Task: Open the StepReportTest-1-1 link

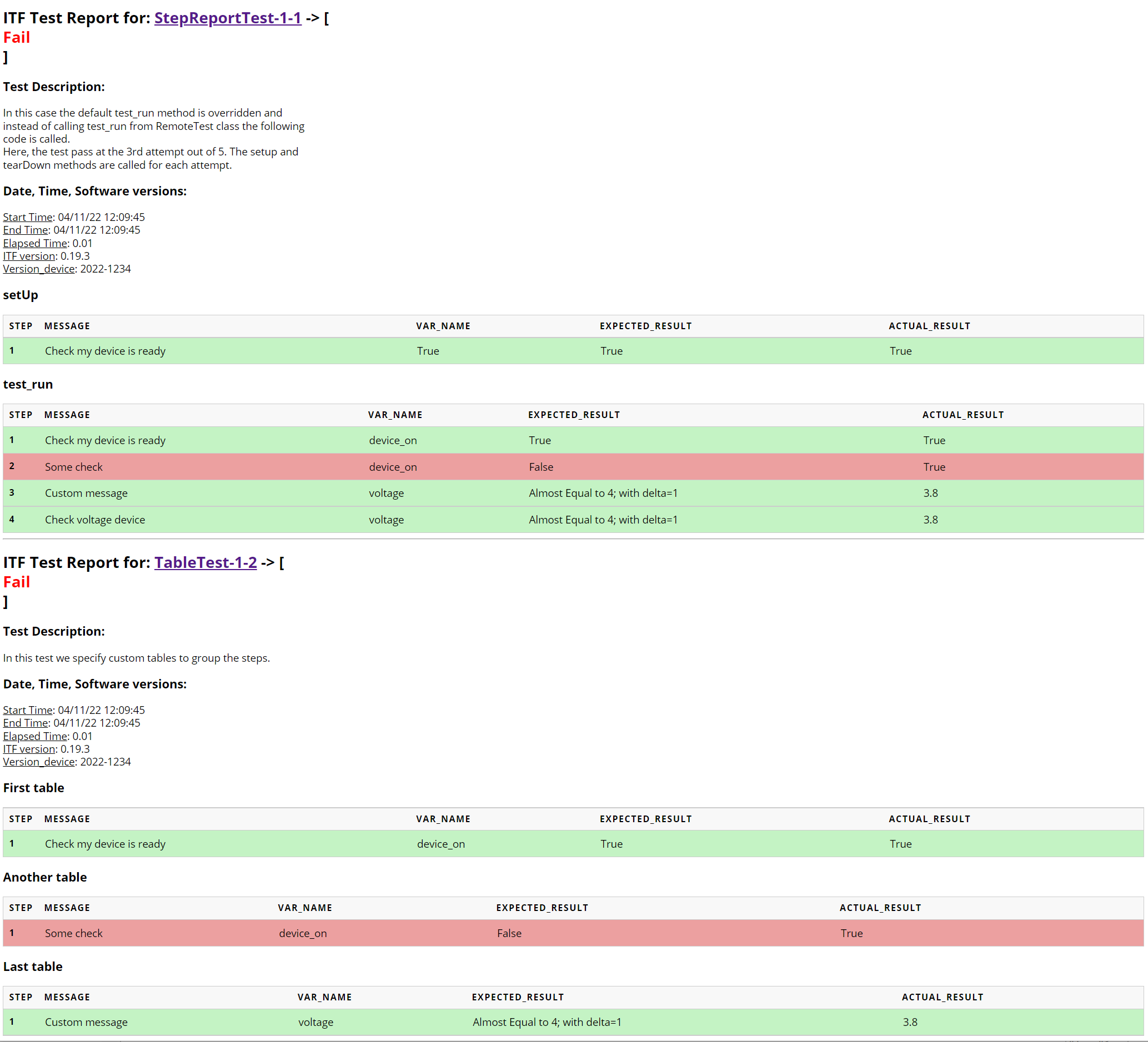Action: (x=228, y=18)
